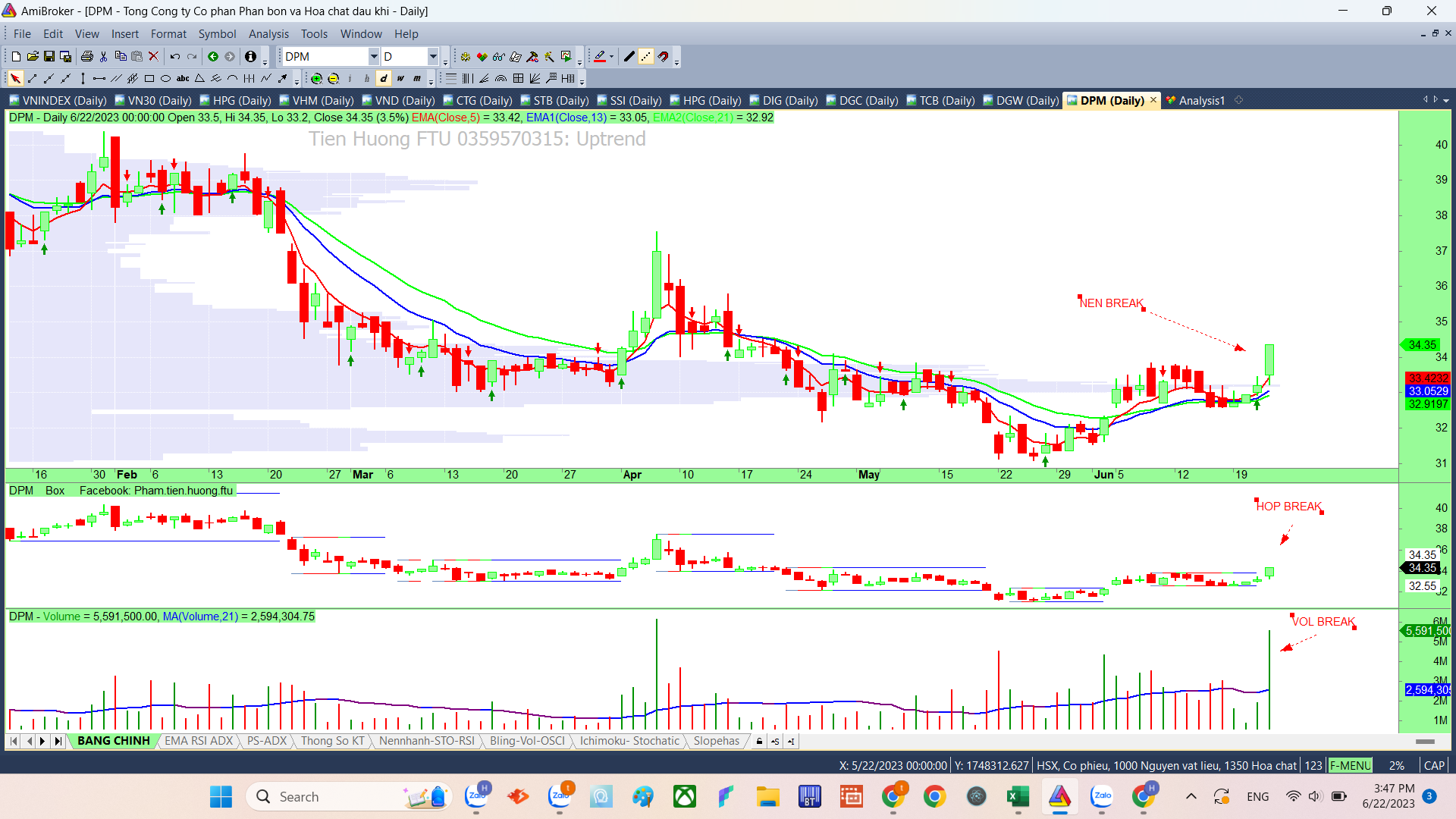Viewport: 1456px width, 819px height.
Task: Expand the D interval dropdown
Action: (x=433, y=57)
